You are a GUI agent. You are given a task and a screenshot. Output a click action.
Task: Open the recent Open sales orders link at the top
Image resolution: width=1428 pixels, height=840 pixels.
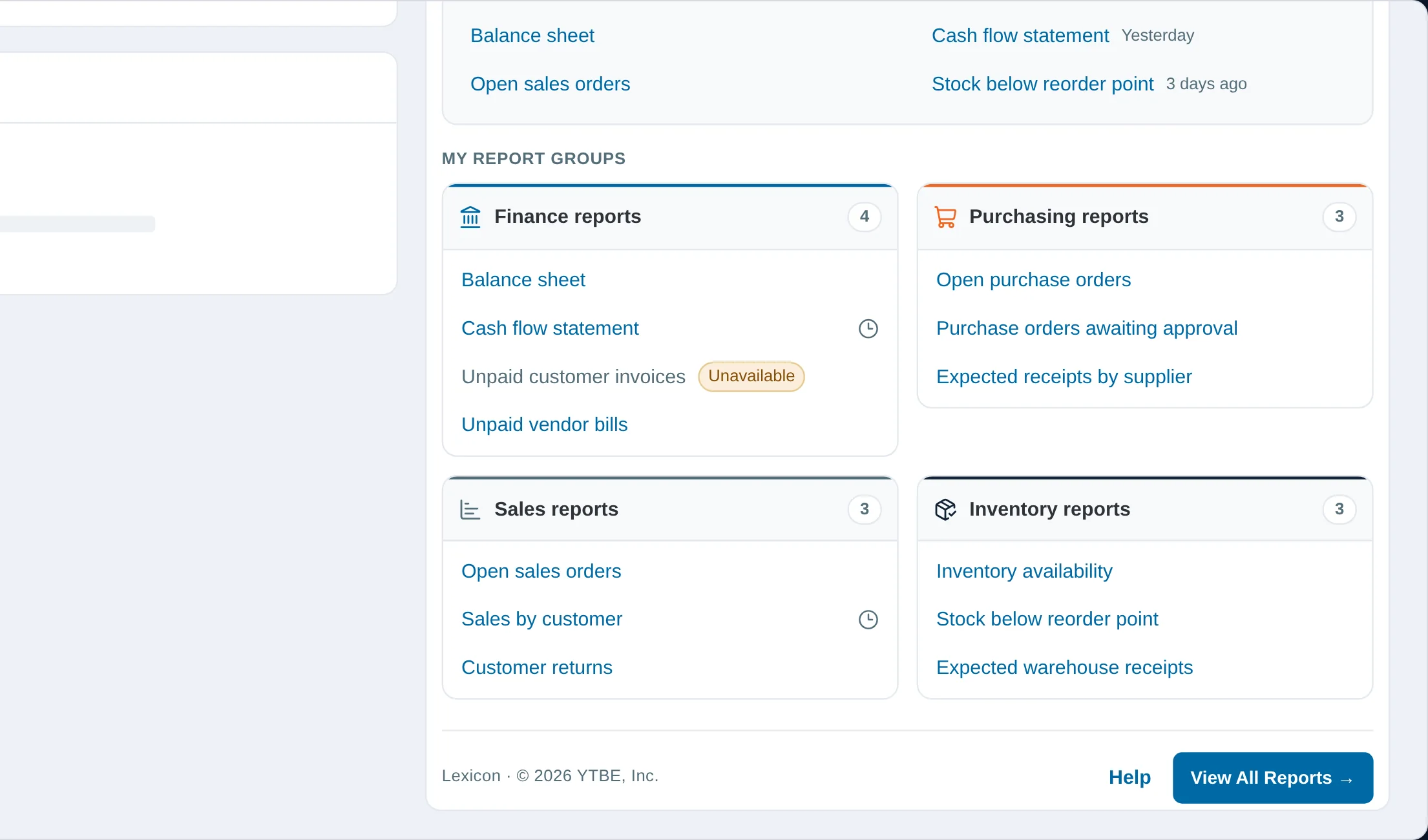point(550,84)
